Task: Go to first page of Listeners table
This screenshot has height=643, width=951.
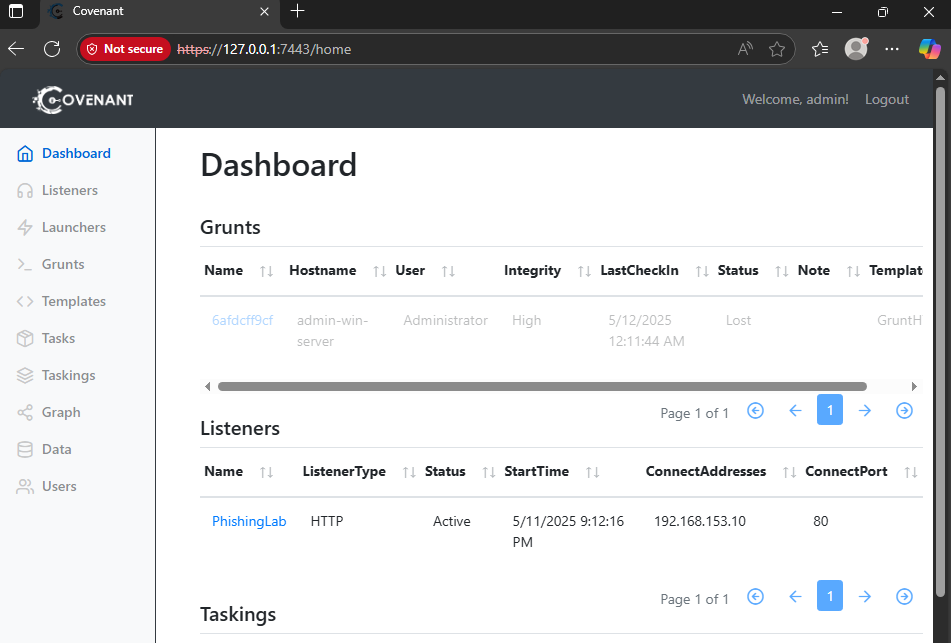Action: click(x=755, y=597)
